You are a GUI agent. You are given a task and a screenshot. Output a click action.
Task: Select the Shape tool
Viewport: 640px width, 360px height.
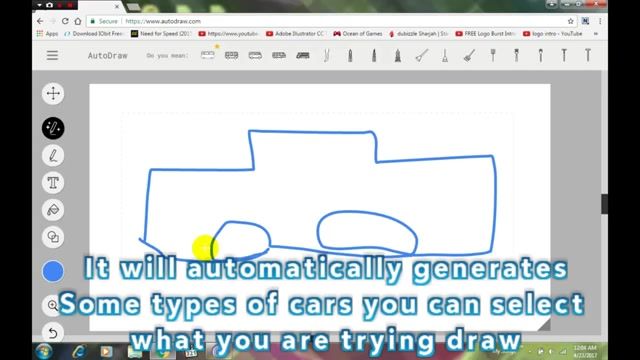(x=53, y=237)
